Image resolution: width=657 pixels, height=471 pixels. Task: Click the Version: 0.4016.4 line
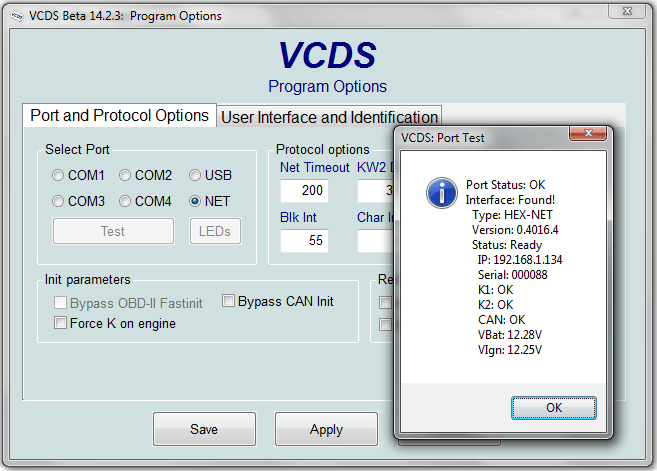tap(515, 230)
